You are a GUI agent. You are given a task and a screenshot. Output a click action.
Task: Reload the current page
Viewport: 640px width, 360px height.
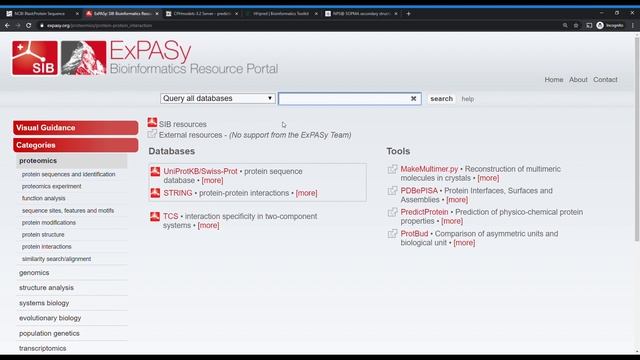tap(29, 25)
